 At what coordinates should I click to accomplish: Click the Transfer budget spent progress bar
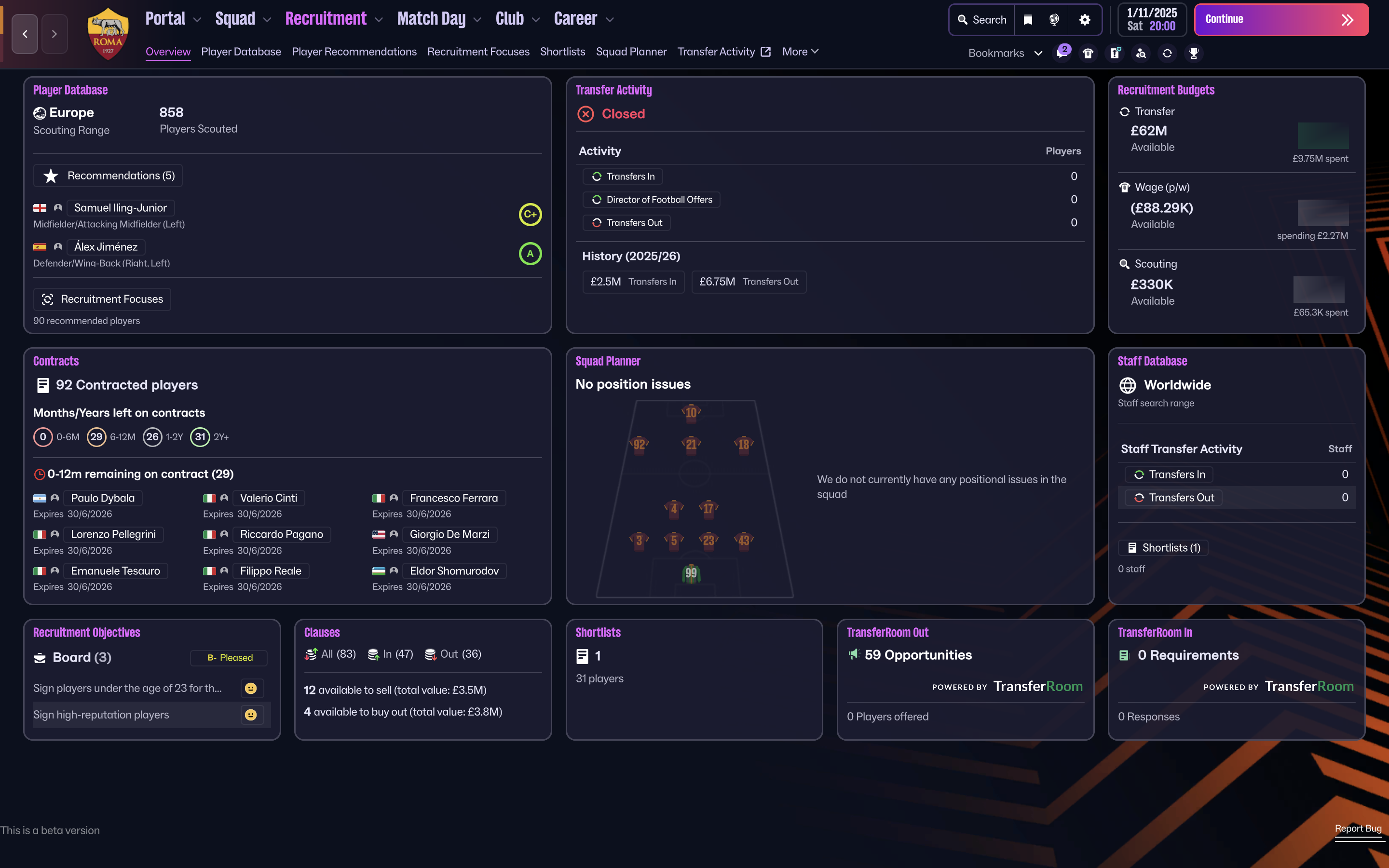1323,136
